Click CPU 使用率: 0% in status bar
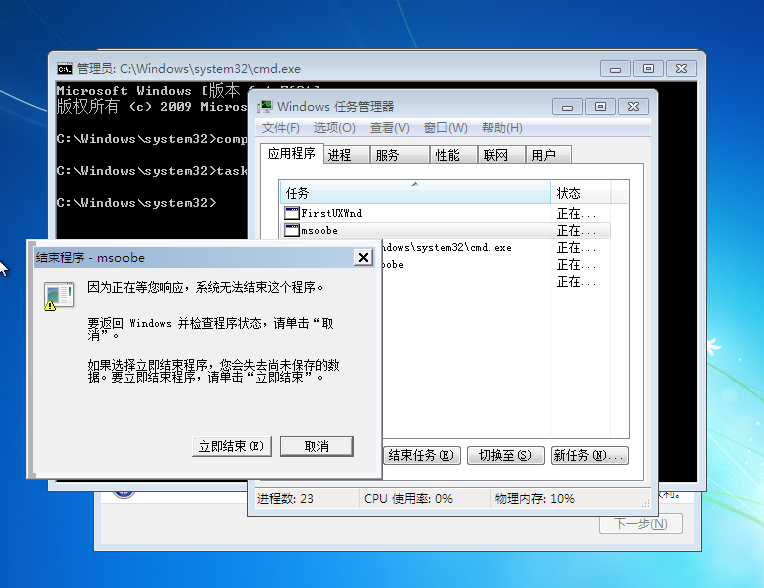 (408, 498)
